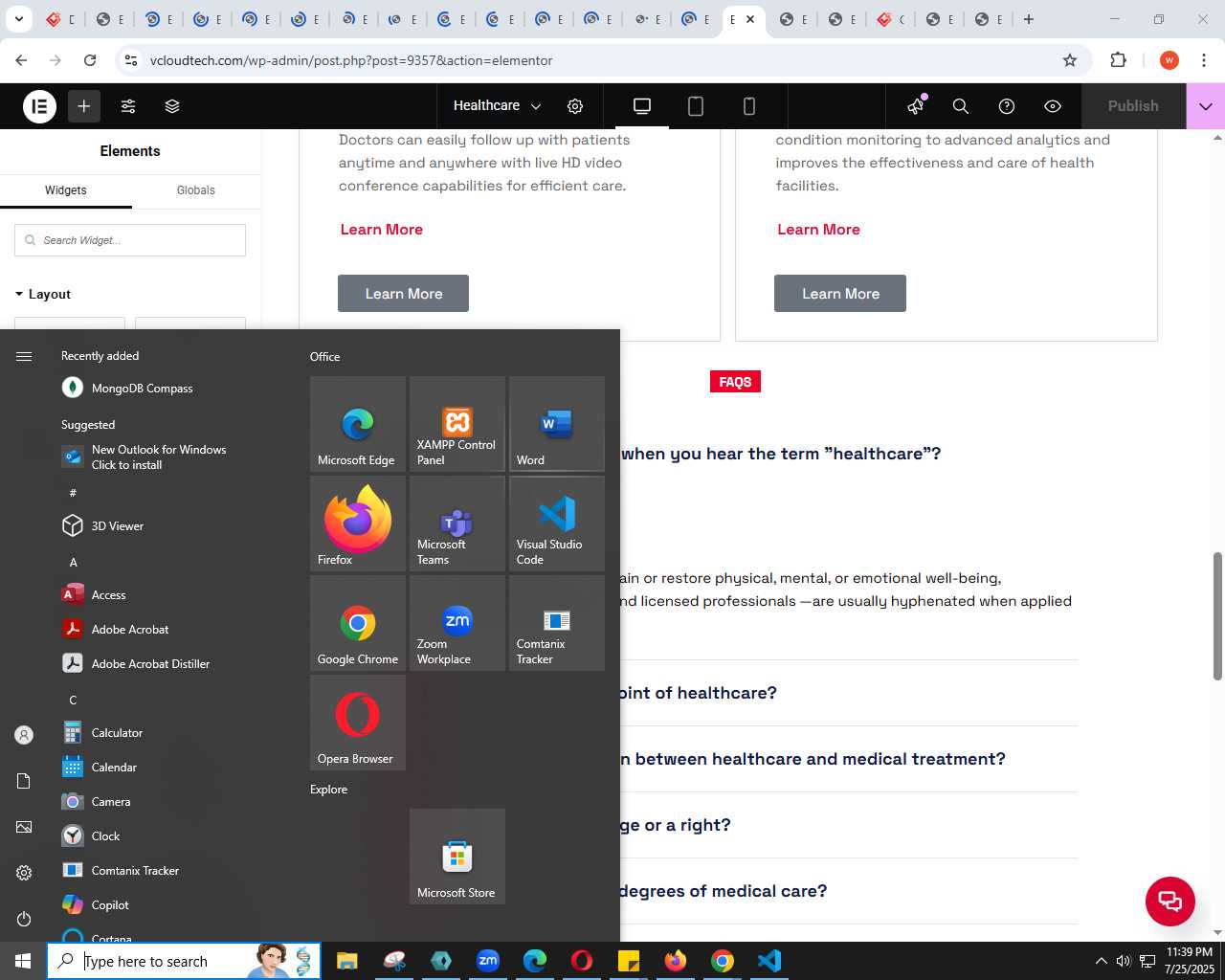Click the right card gray Learn More button
This screenshot has height=980, width=1225.
(x=840, y=294)
